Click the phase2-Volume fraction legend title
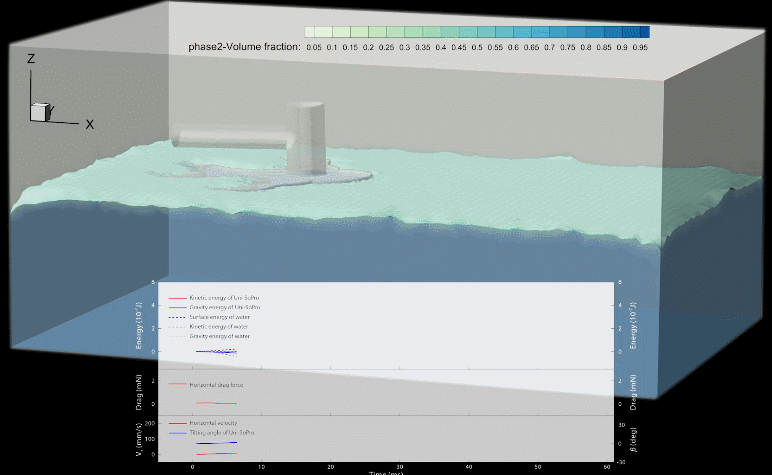The width and height of the screenshot is (772, 475). point(244,47)
